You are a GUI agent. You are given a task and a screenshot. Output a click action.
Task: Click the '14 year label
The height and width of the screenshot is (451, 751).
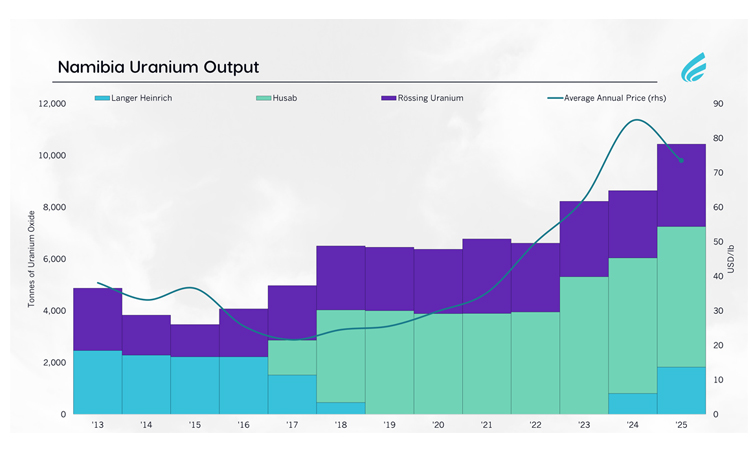(146, 425)
